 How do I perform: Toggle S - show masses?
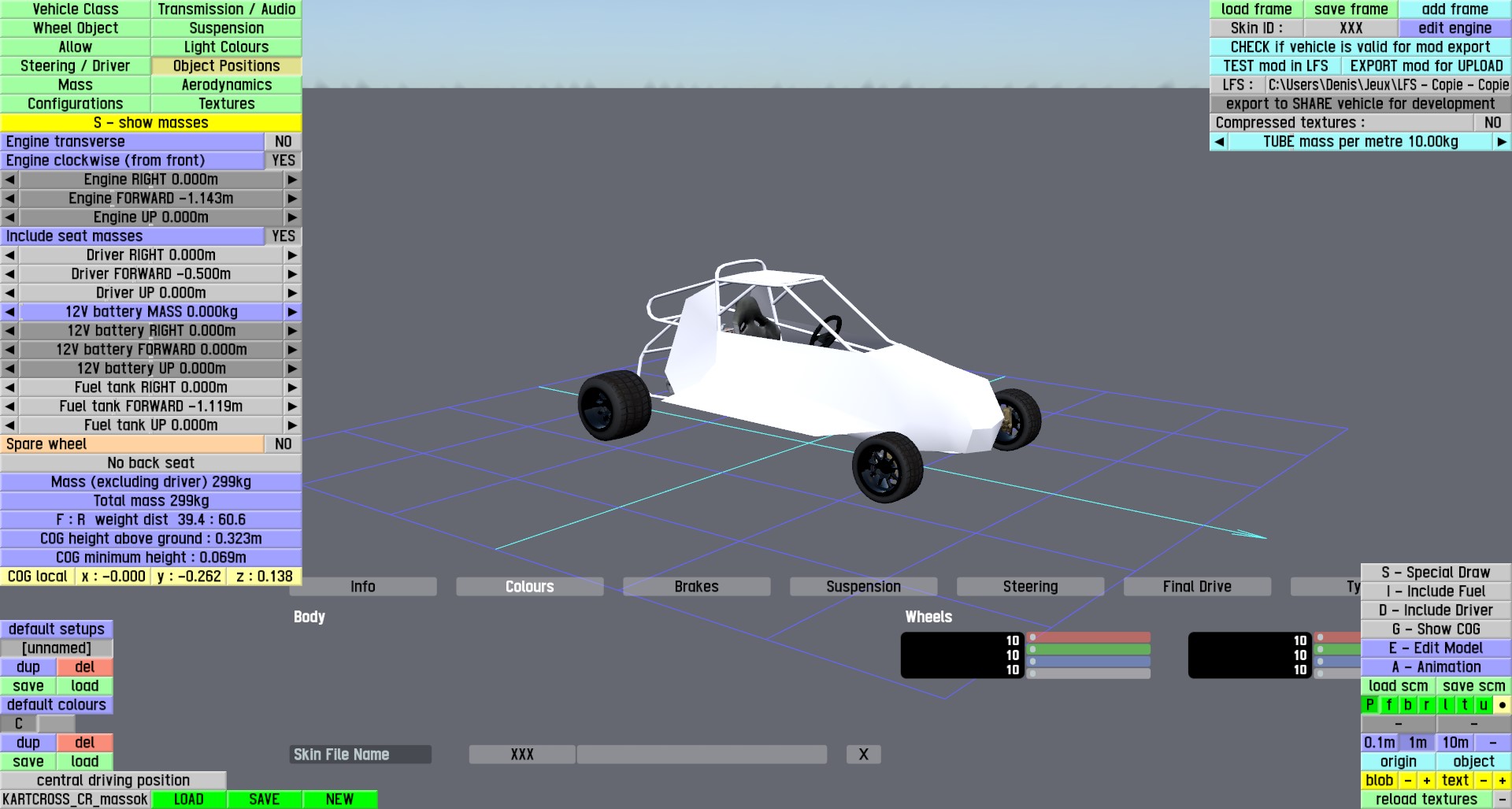point(151,123)
